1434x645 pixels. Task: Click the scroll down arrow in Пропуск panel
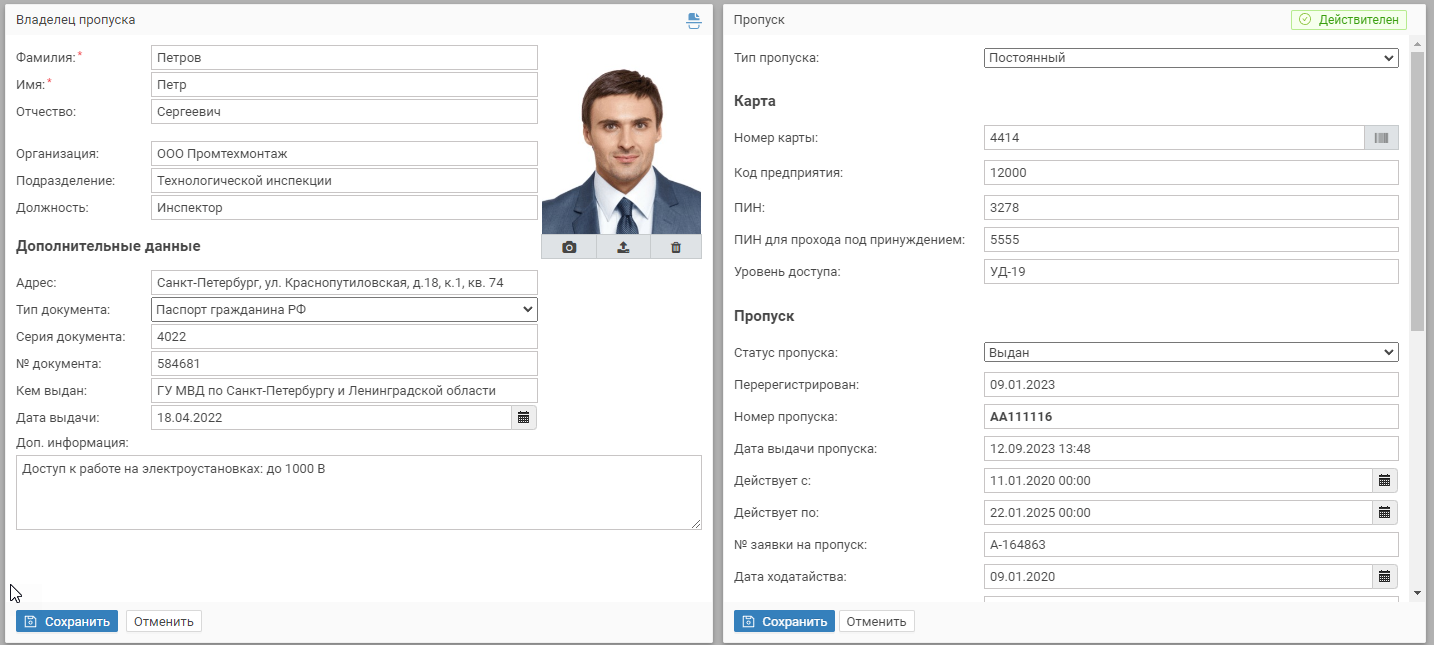click(1417, 593)
